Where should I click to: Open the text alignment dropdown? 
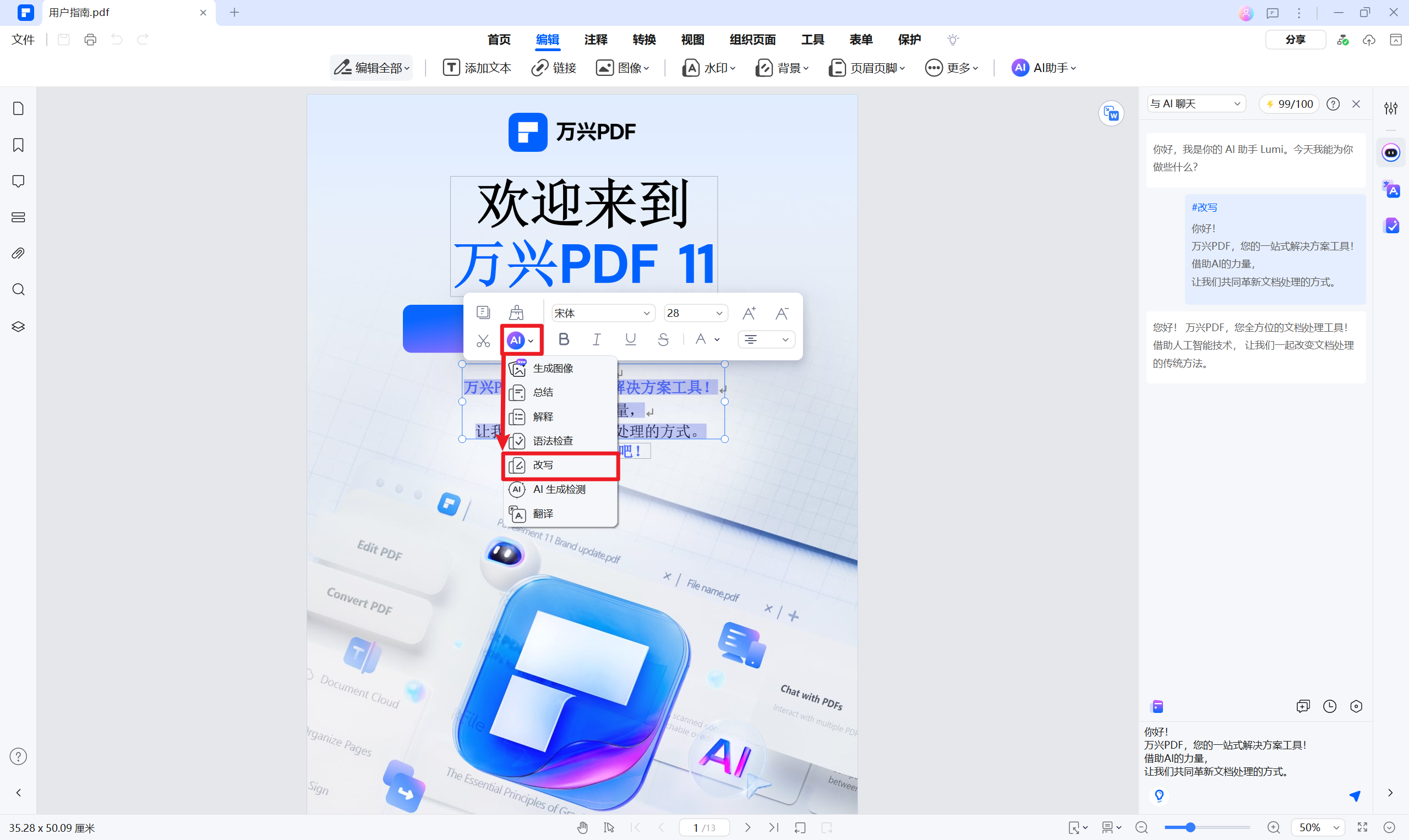click(766, 339)
